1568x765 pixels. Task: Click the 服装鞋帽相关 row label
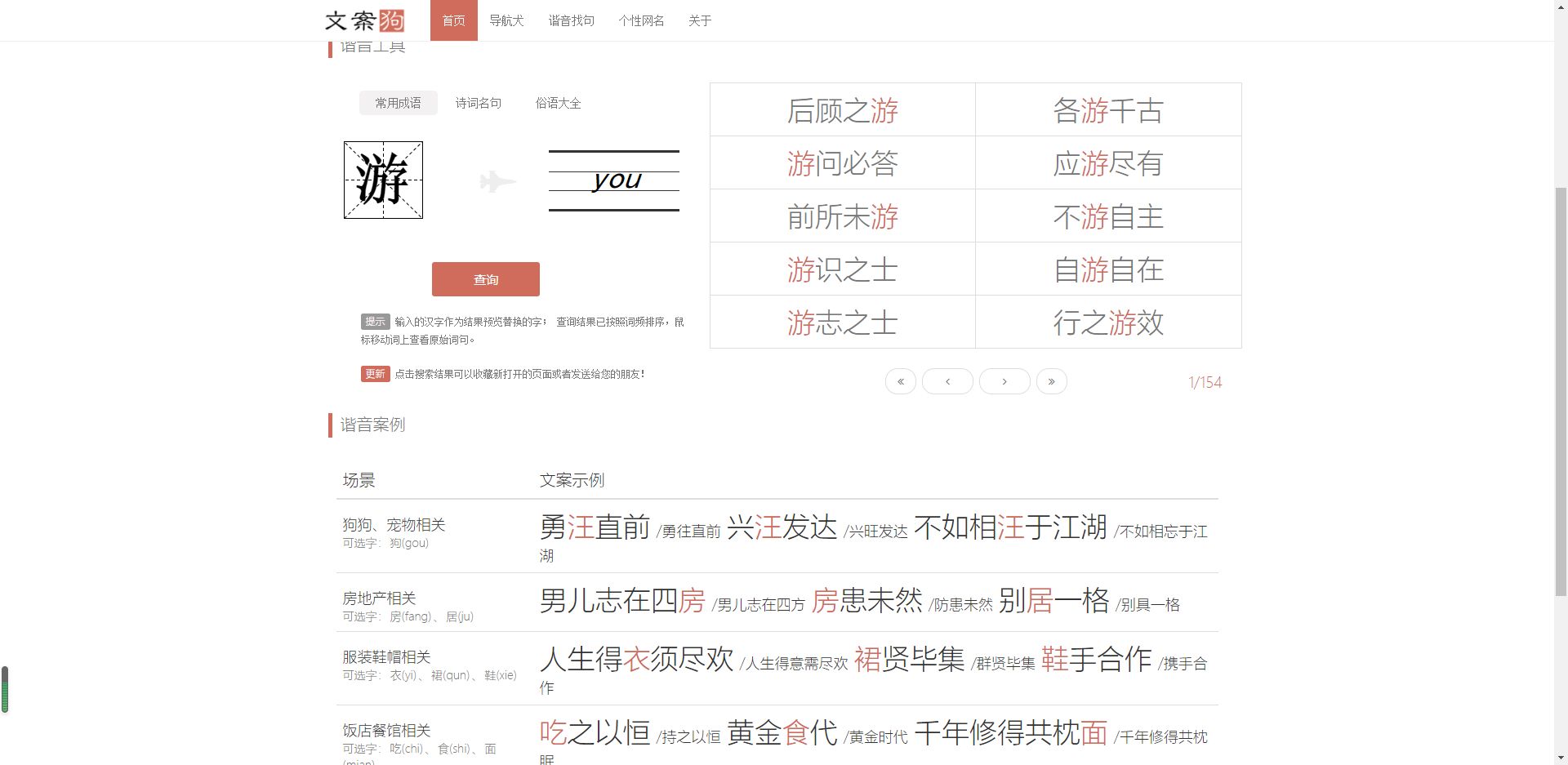click(x=386, y=656)
